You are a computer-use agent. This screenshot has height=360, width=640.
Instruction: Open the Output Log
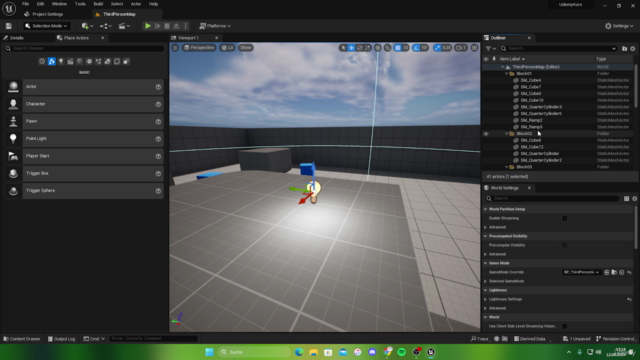62,339
